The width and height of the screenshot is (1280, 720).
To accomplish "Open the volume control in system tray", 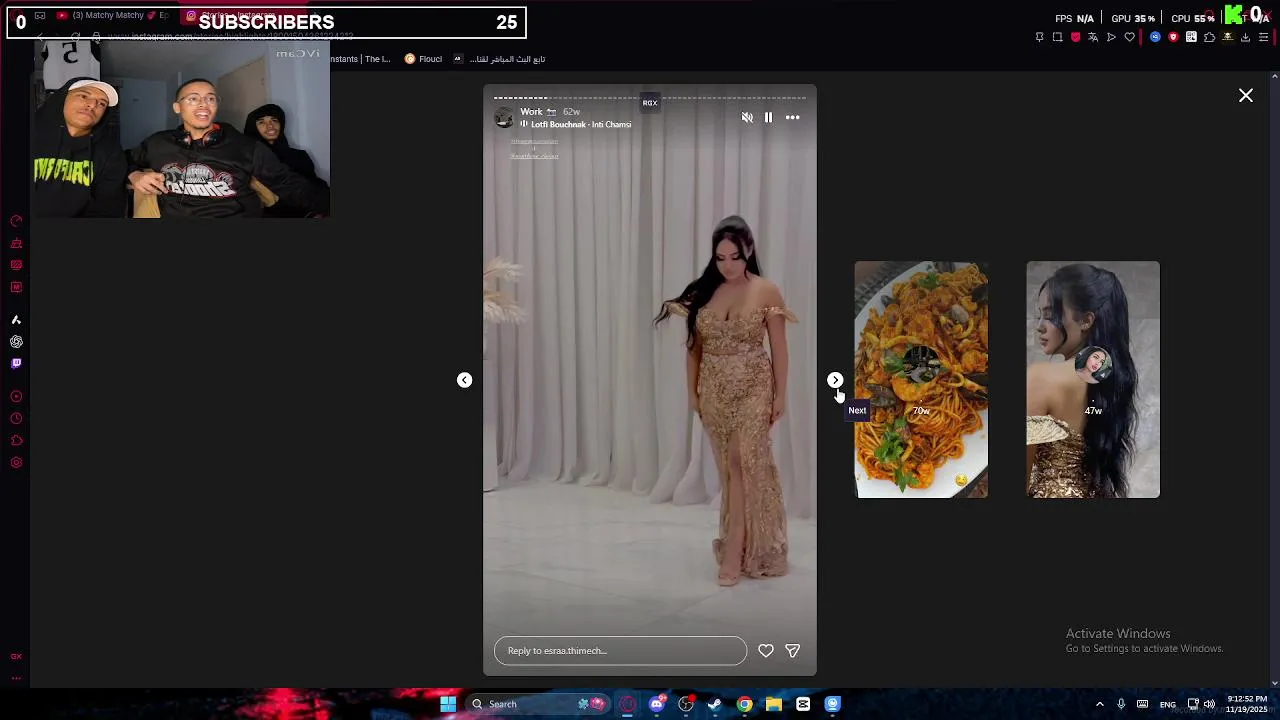I will pos(1209,704).
